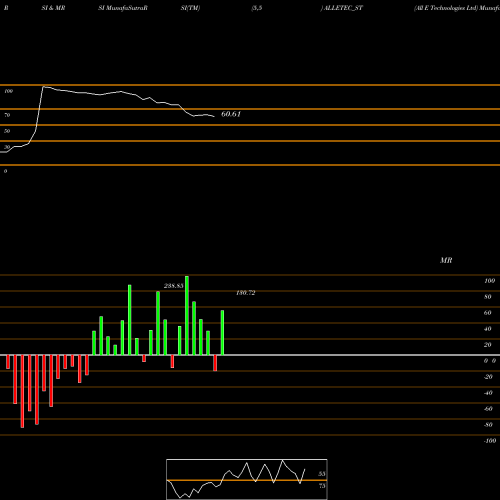Click the RSI axis label 100
Viewport: 500px width, 500px height.
[x=8, y=91]
